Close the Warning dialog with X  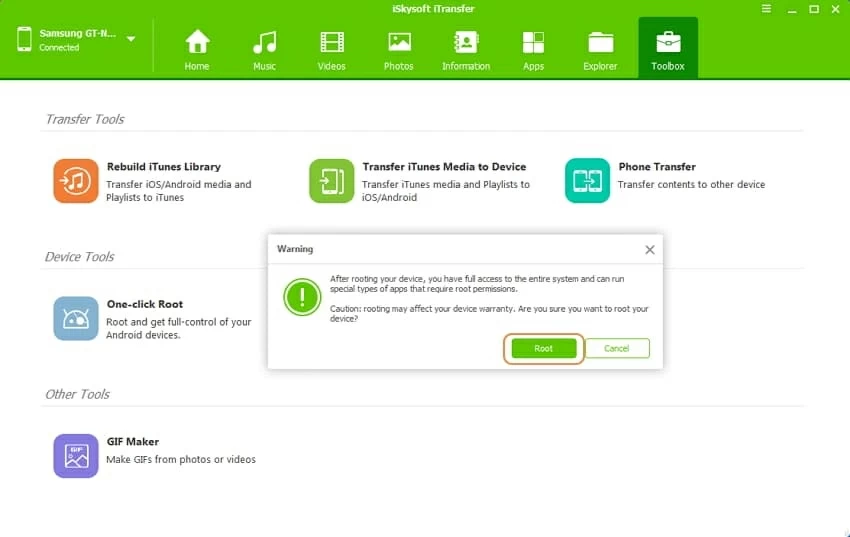[649, 249]
